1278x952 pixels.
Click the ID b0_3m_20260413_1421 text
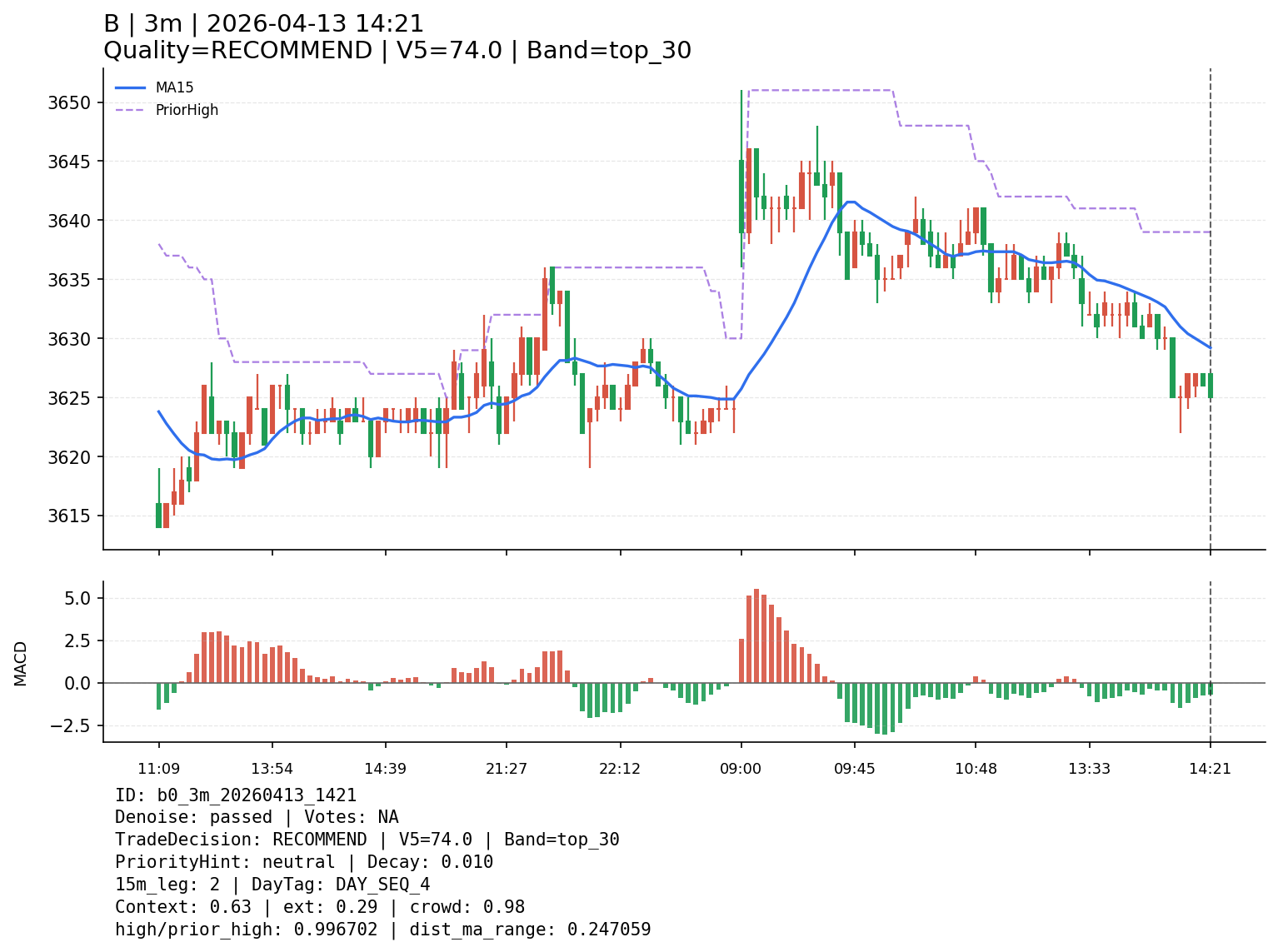[x=236, y=795]
